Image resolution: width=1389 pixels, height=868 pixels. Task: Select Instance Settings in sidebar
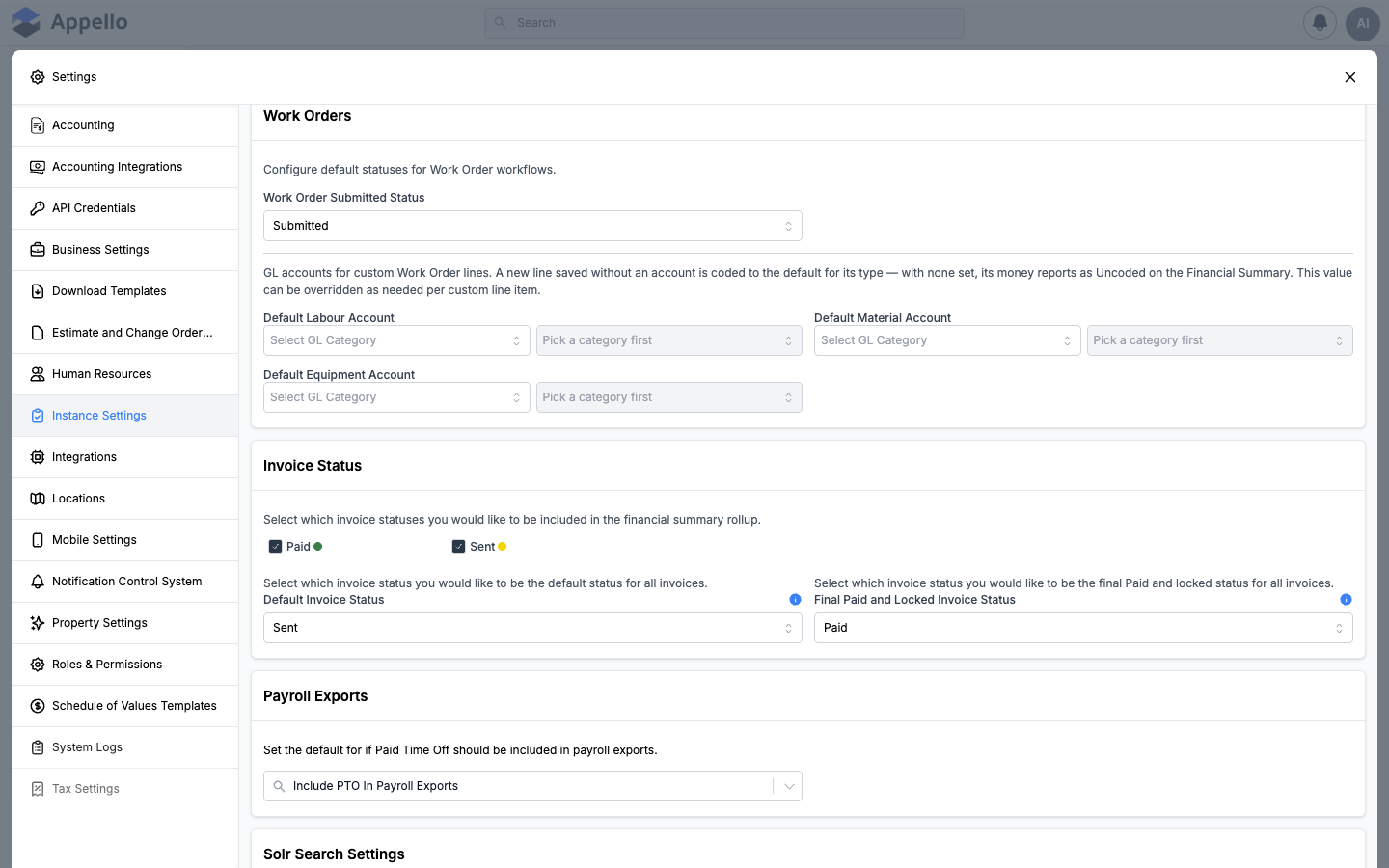(125, 416)
